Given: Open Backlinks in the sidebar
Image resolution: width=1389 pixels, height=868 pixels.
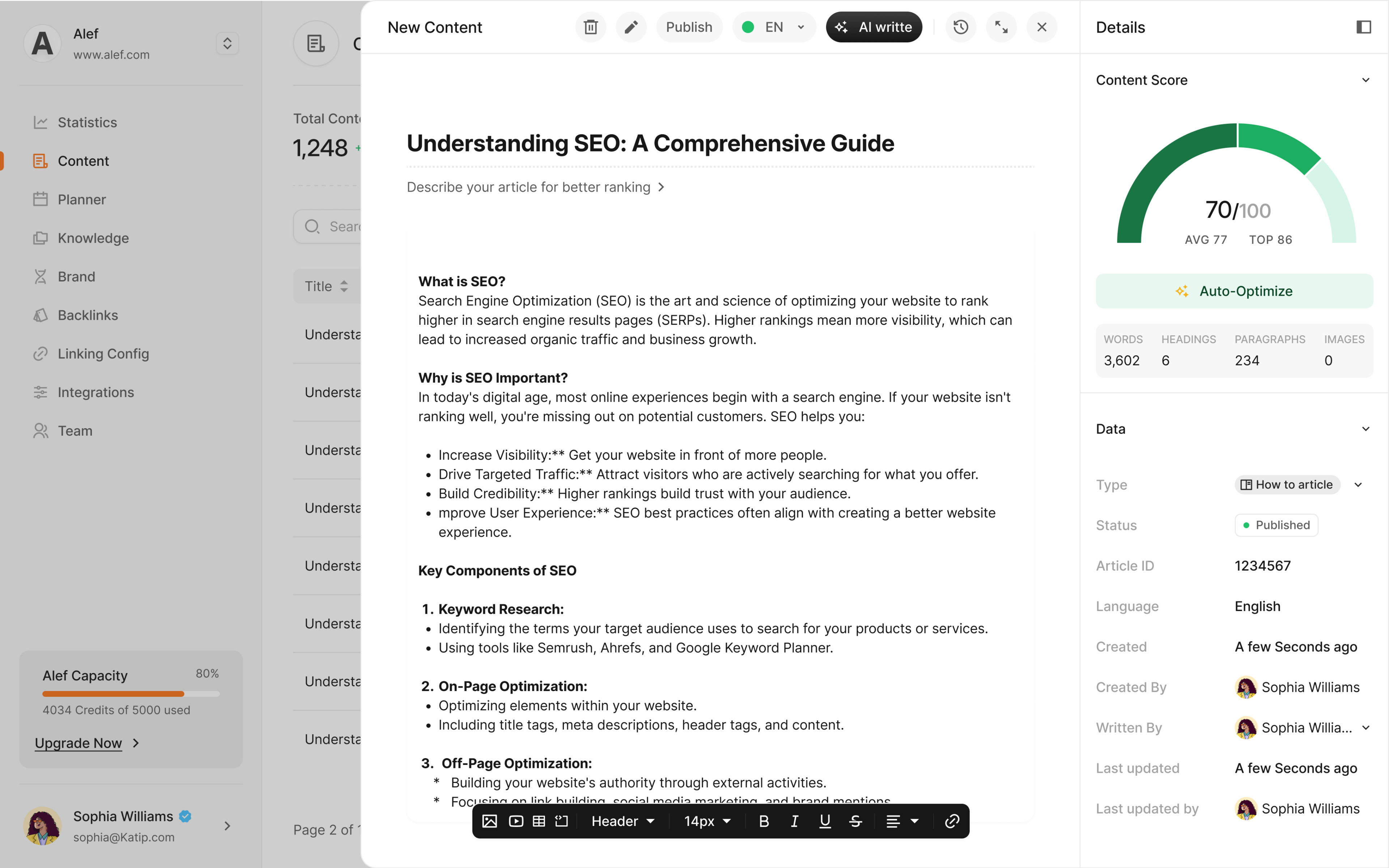Looking at the screenshot, I should click(x=75, y=315).
